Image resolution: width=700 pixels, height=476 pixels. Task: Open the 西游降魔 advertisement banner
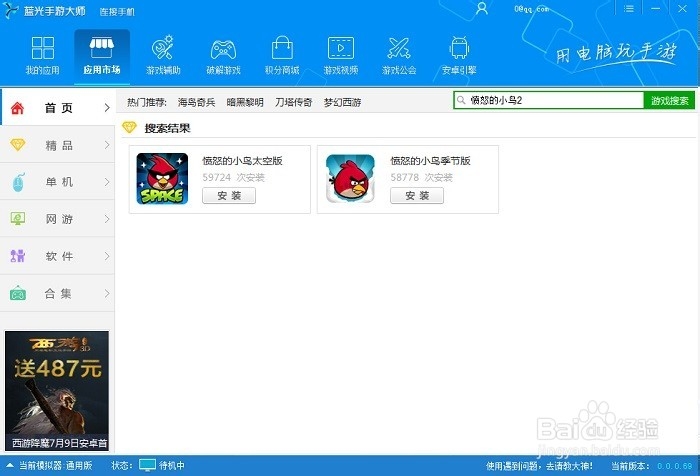coord(57,390)
